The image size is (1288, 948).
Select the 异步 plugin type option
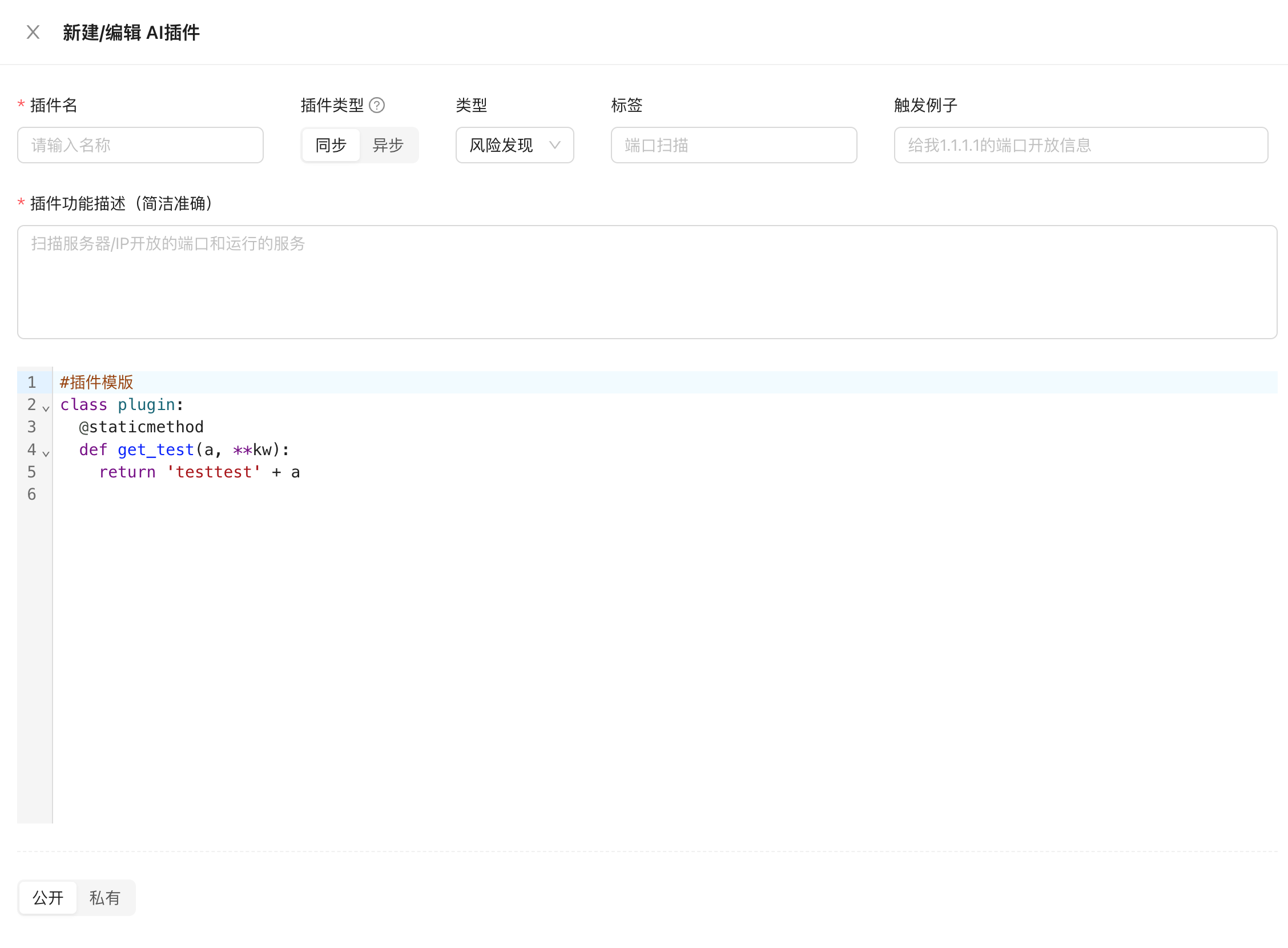pyautogui.click(x=388, y=145)
